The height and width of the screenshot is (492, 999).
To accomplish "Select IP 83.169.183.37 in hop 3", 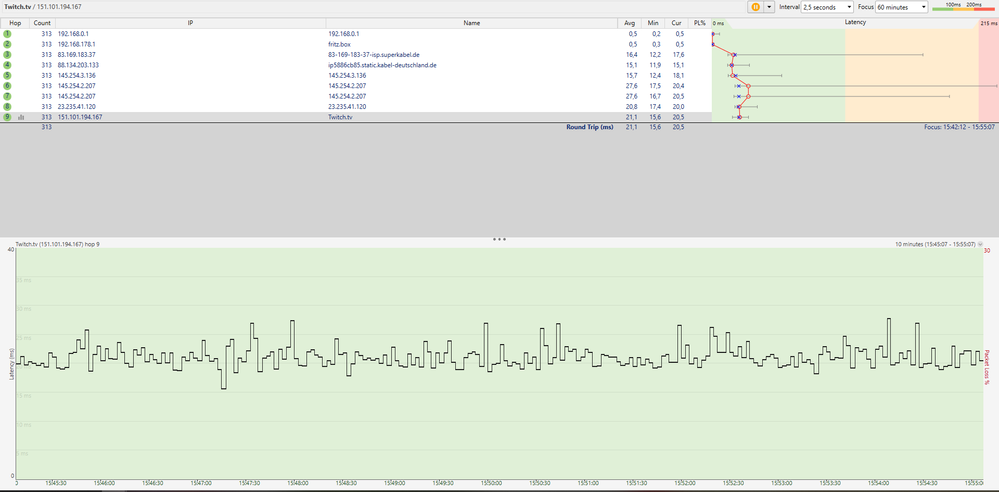I will click(76, 55).
